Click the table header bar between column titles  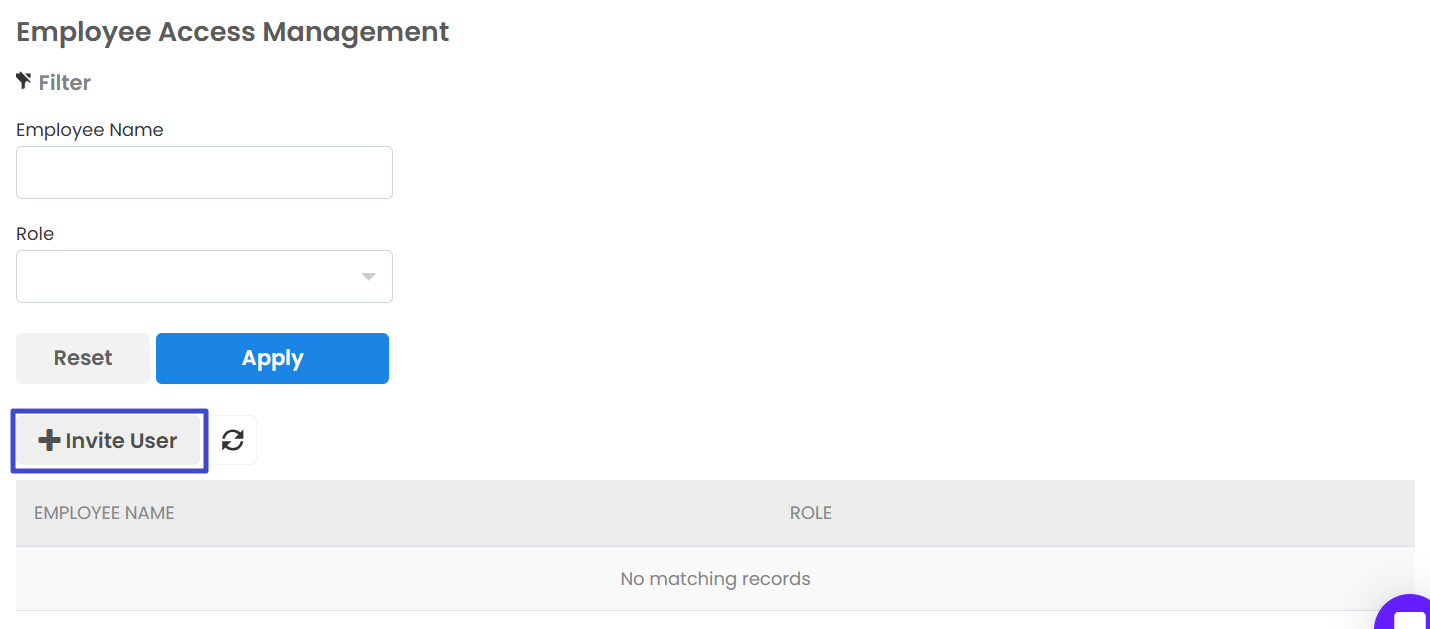coord(480,513)
